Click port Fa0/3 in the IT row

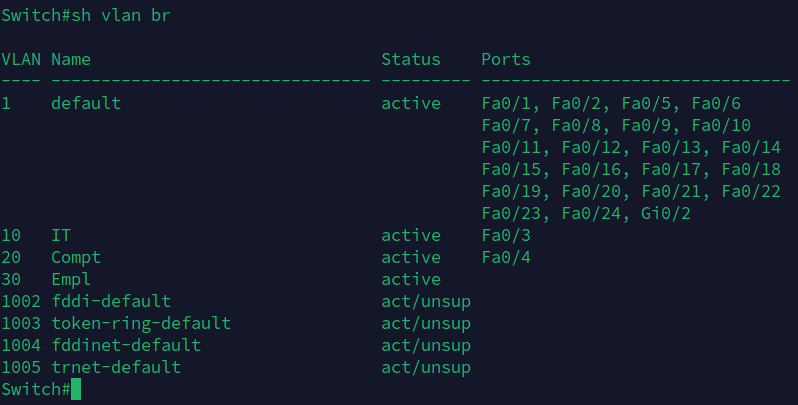[506, 235]
